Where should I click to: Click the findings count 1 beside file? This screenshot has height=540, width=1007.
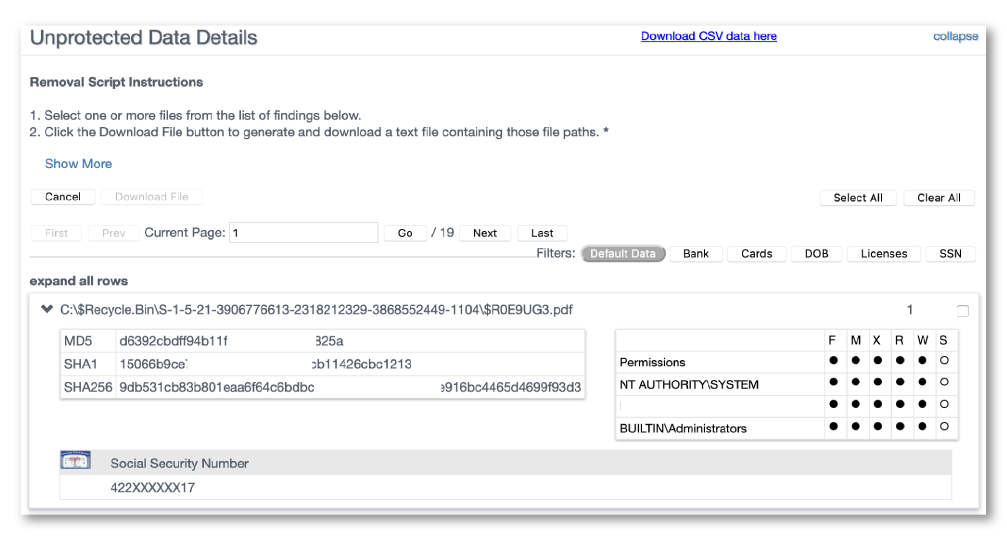point(909,309)
